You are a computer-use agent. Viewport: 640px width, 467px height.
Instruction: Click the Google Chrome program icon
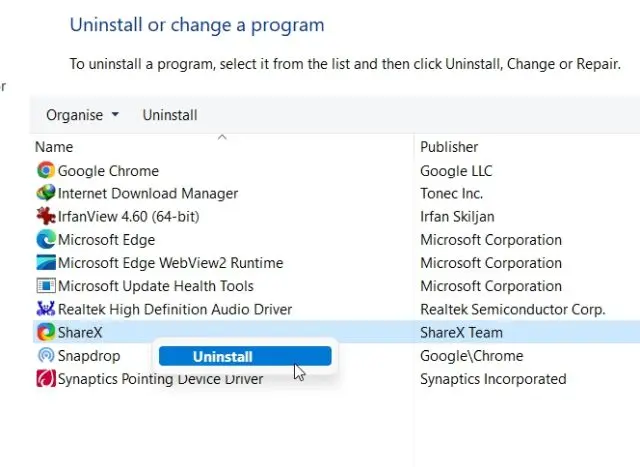click(x=46, y=170)
